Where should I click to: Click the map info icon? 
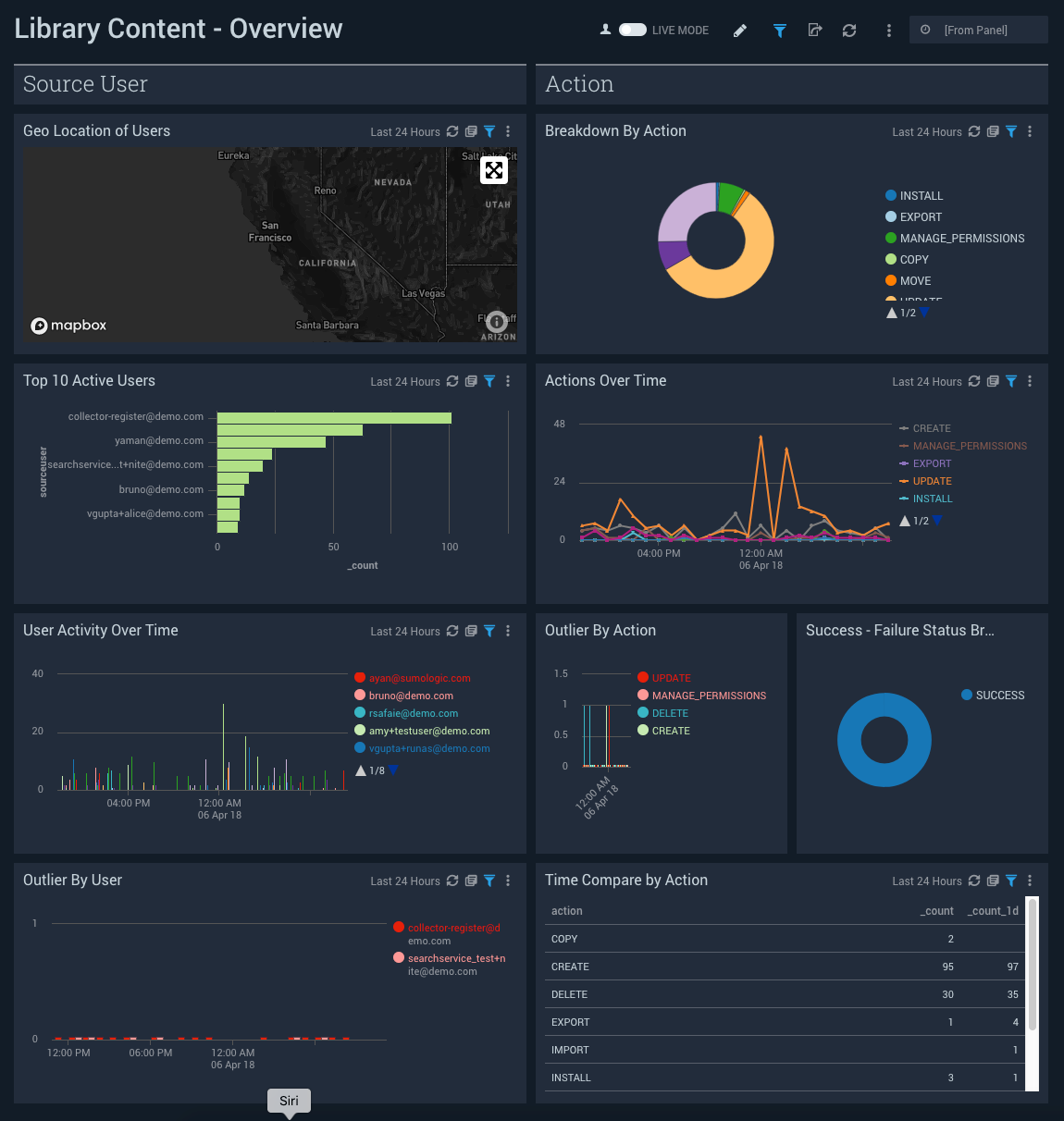click(x=497, y=322)
